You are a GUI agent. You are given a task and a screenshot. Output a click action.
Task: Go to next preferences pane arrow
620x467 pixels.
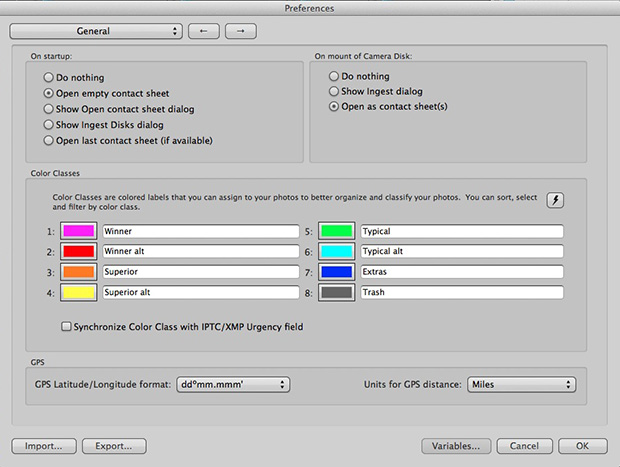pyautogui.click(x=240, y=31)
